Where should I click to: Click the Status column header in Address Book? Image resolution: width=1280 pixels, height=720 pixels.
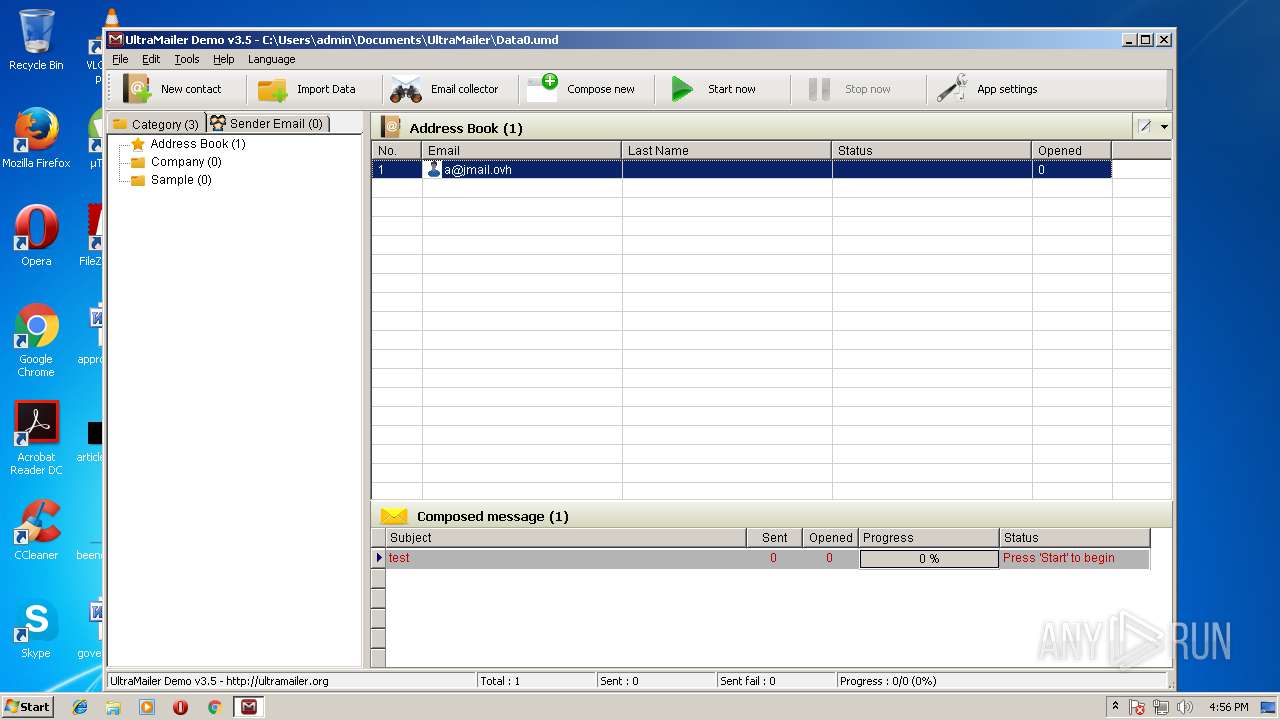tap(932, 150)
